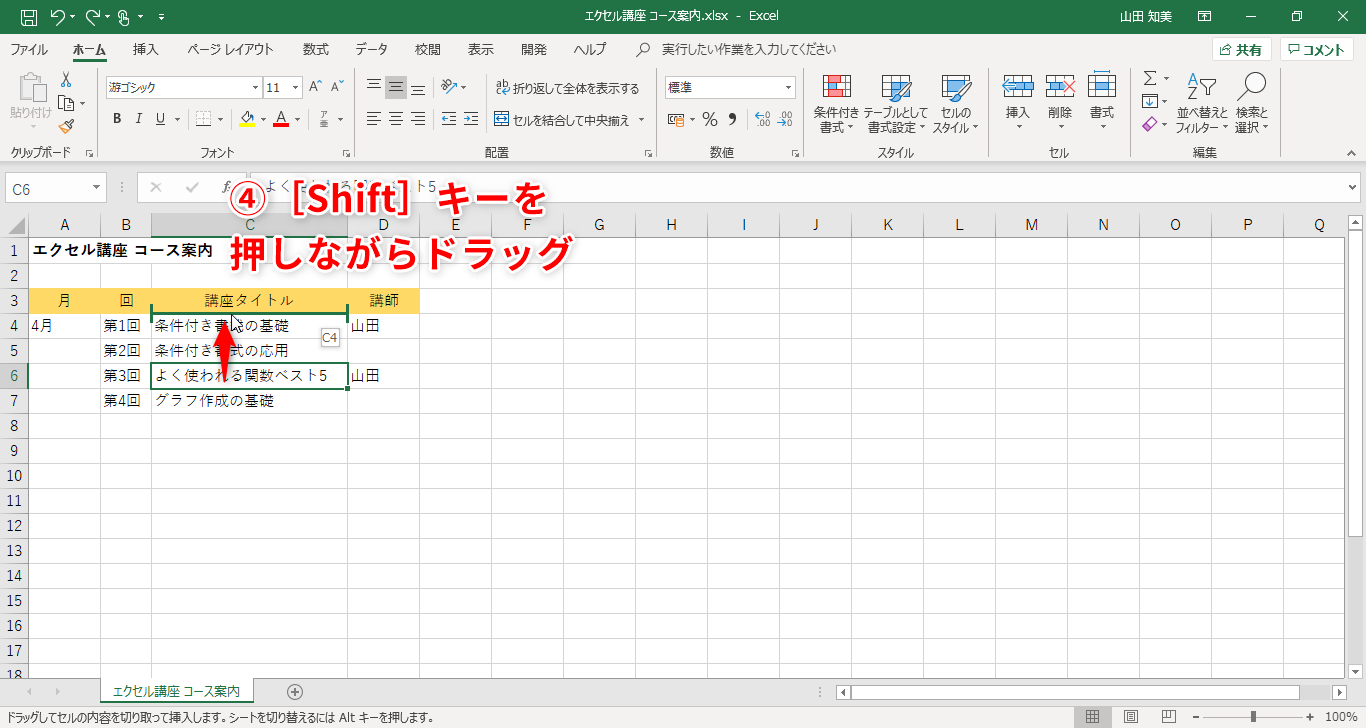Click the add new sheet plus icon
Viewport: 1366px width, 728px height.
pos(295,691)
